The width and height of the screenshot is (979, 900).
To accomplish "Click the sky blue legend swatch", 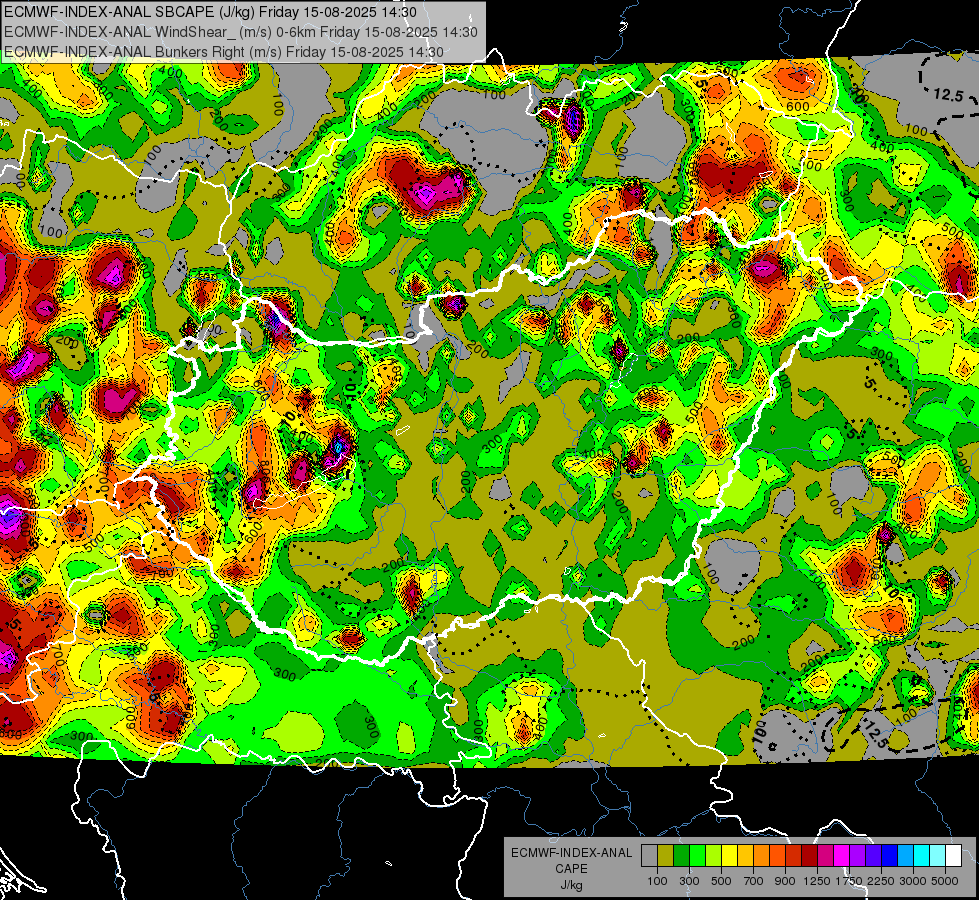I will coord(905,855).
